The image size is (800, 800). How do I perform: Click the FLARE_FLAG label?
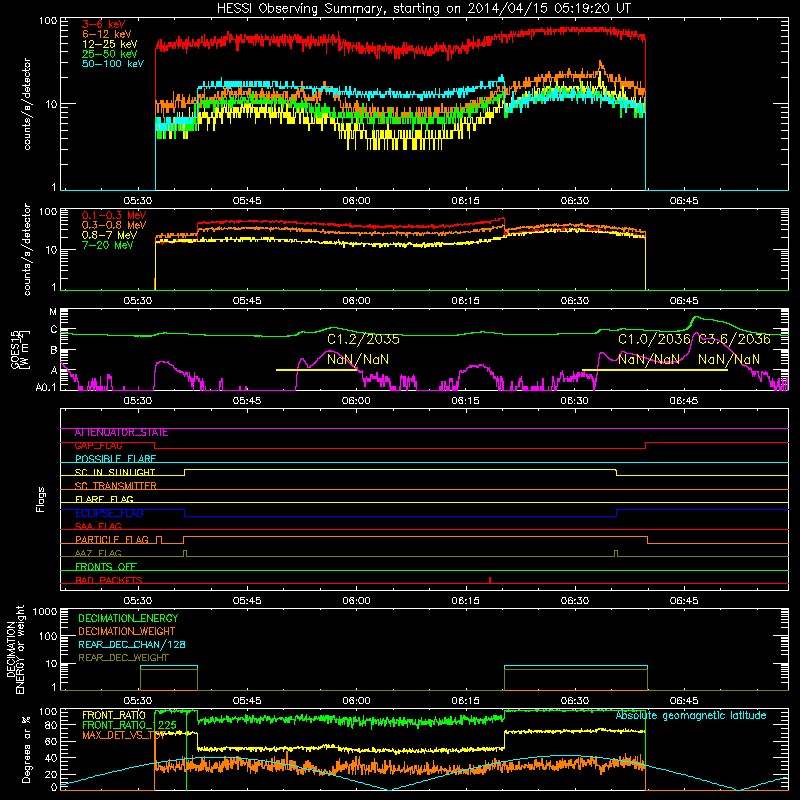(x=104, y=499)
